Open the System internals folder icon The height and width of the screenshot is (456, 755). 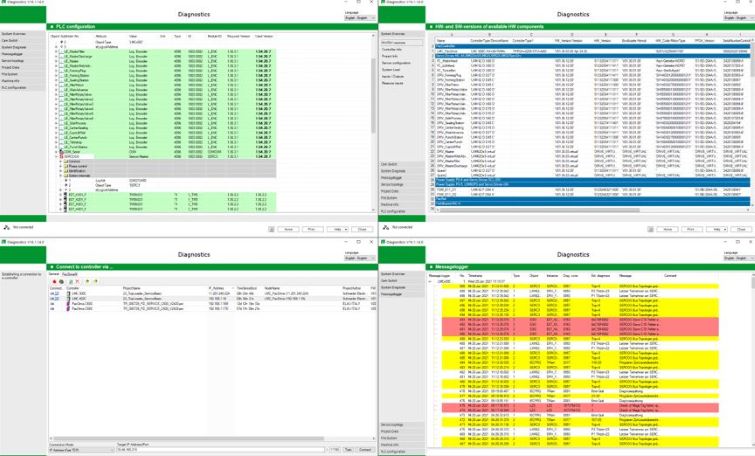66,176
